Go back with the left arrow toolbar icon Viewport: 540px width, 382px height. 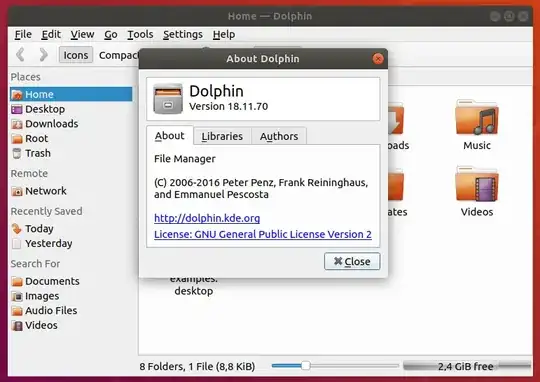21,54
